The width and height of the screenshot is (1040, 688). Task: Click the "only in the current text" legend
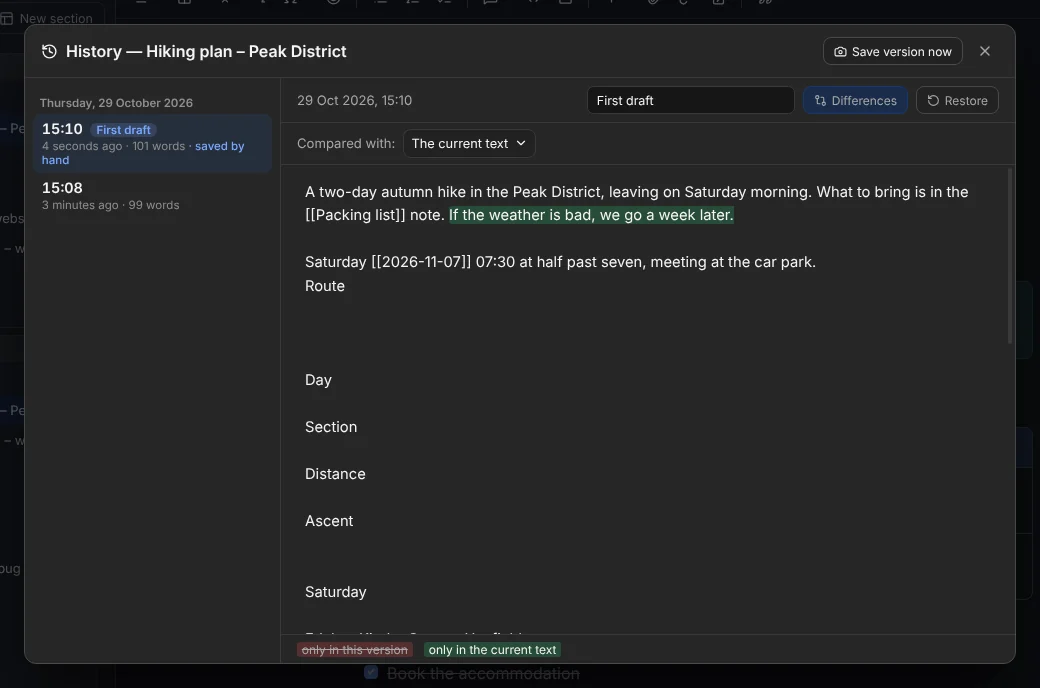coord(492,650)
